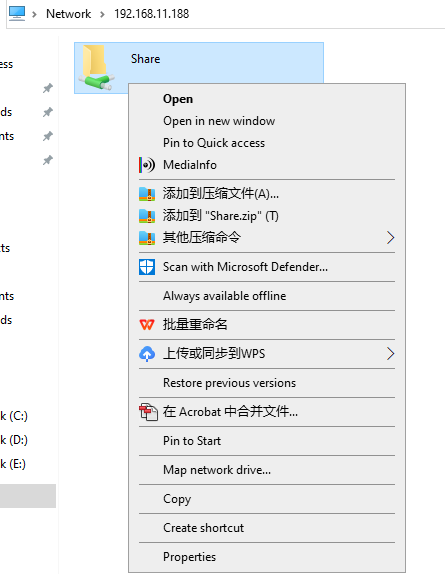445x574 pixels.
Task: Click the zip icon beside 添加到 "Share.zip"
Action: [147, 216]
